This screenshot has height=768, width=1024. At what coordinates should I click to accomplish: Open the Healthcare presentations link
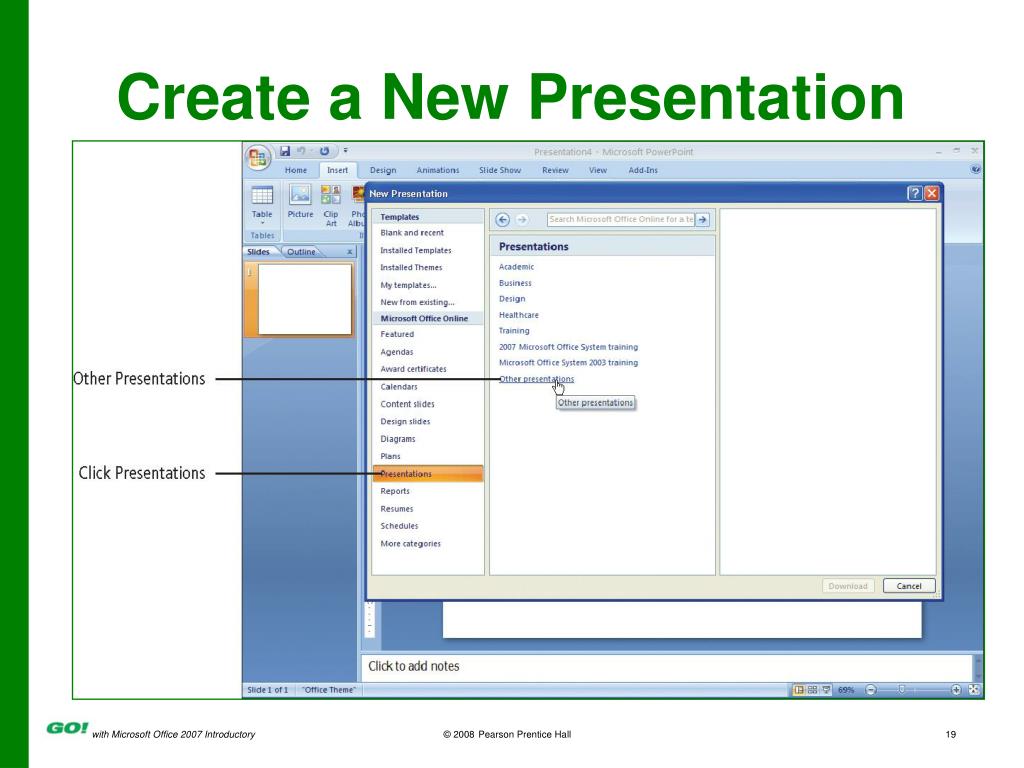pyautogui.click(x=519, y=315)
